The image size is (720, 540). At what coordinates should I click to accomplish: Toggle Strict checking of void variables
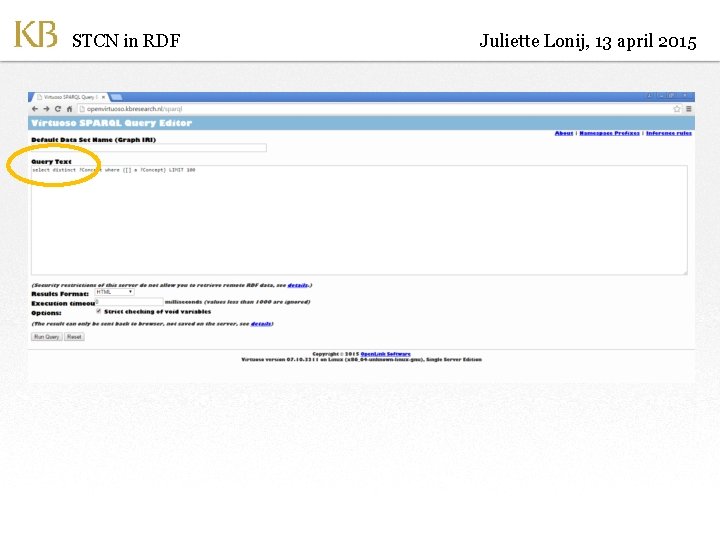click(x=98, y=311)
